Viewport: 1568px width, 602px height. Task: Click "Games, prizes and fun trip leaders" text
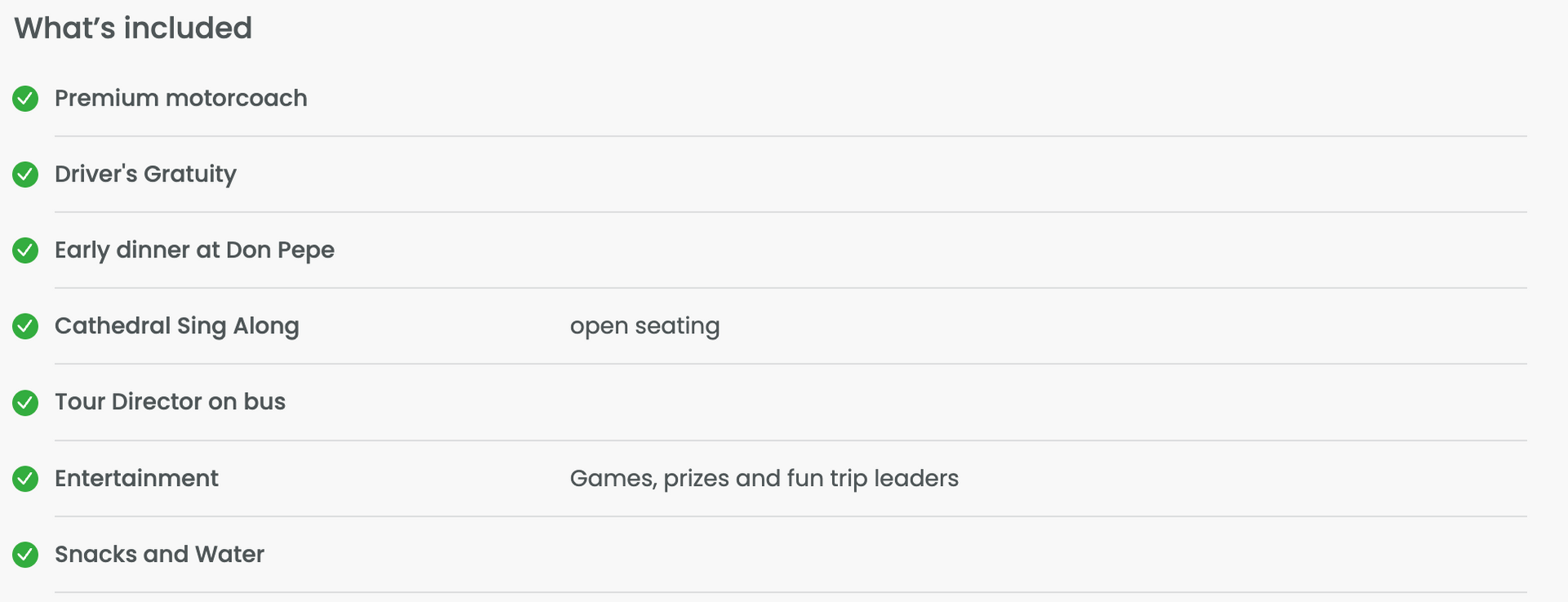(x=764, y=478)
